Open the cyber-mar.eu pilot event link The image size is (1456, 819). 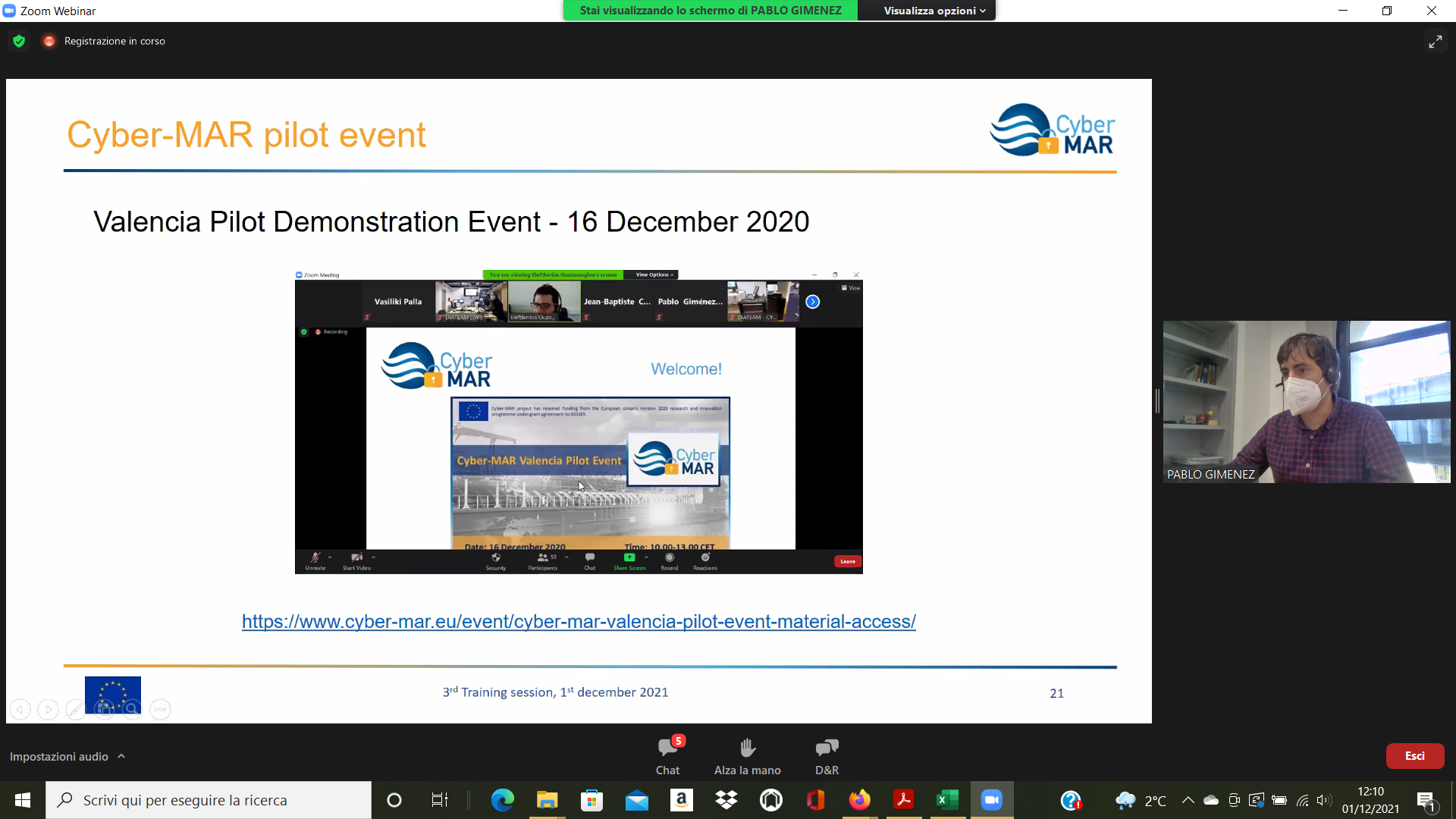coord(579,622)
